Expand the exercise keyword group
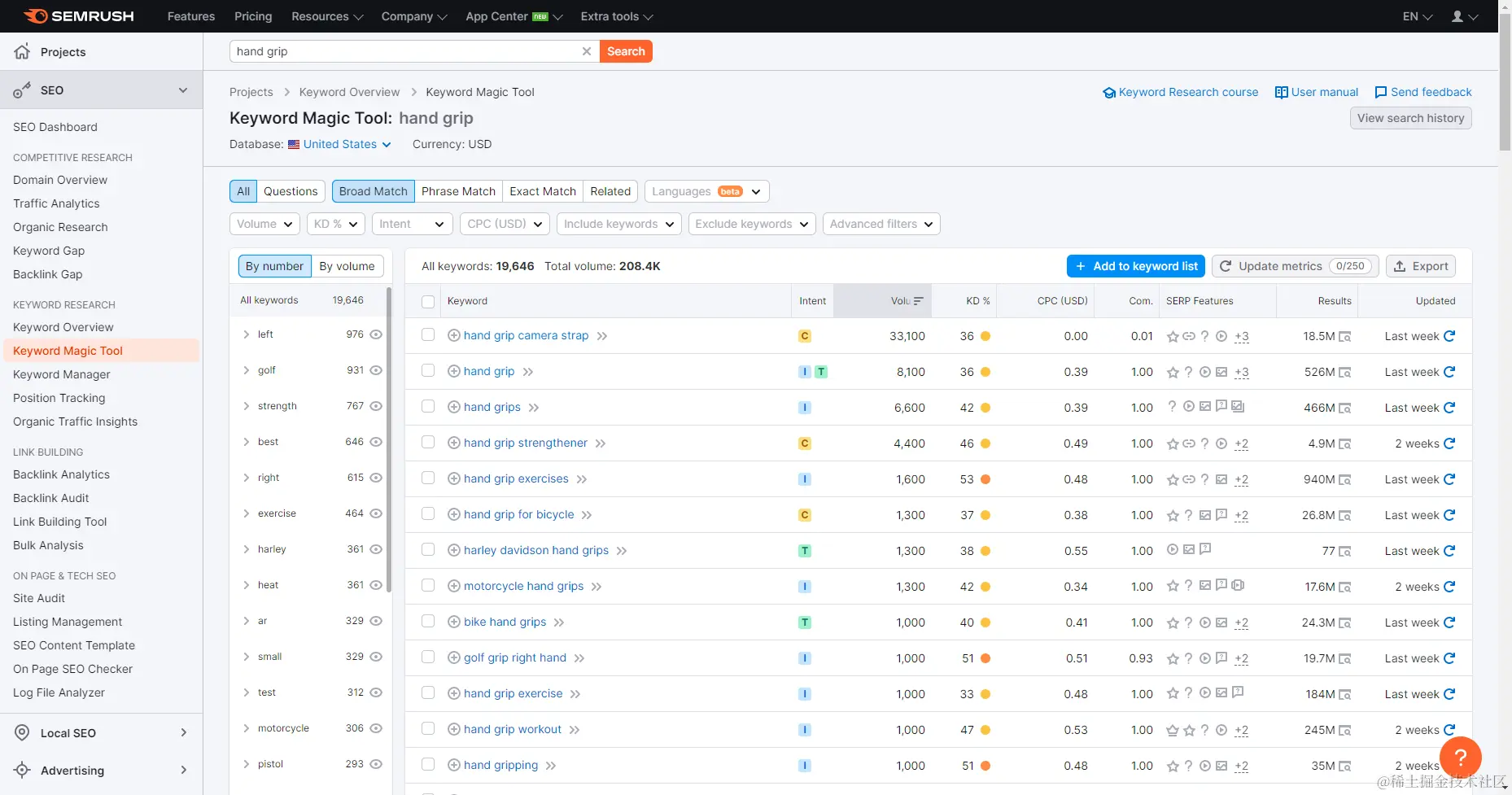Viewport: 1512px width, 795px height. 247,513
